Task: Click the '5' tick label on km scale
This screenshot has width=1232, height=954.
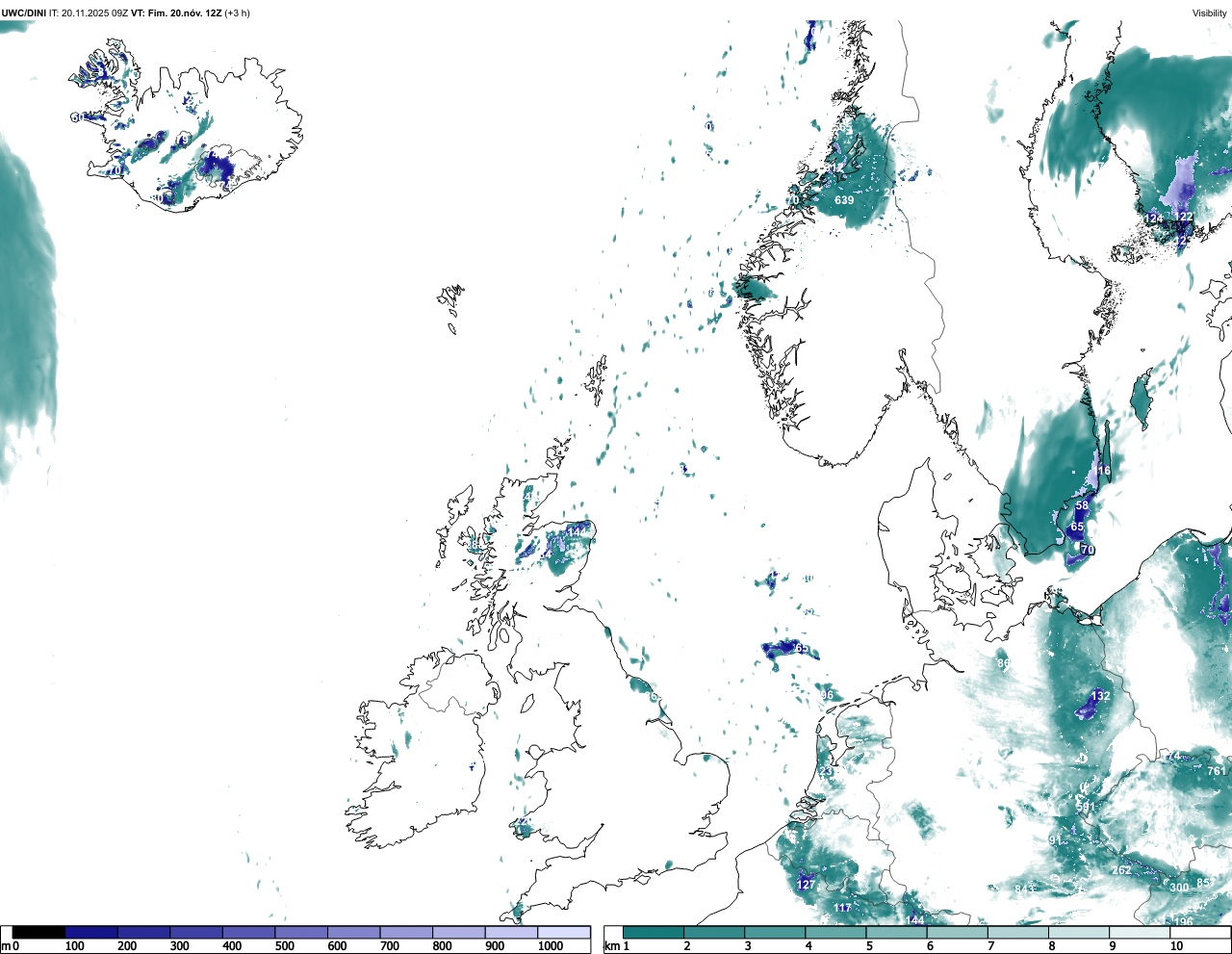Action: click(x=869, y=946)
